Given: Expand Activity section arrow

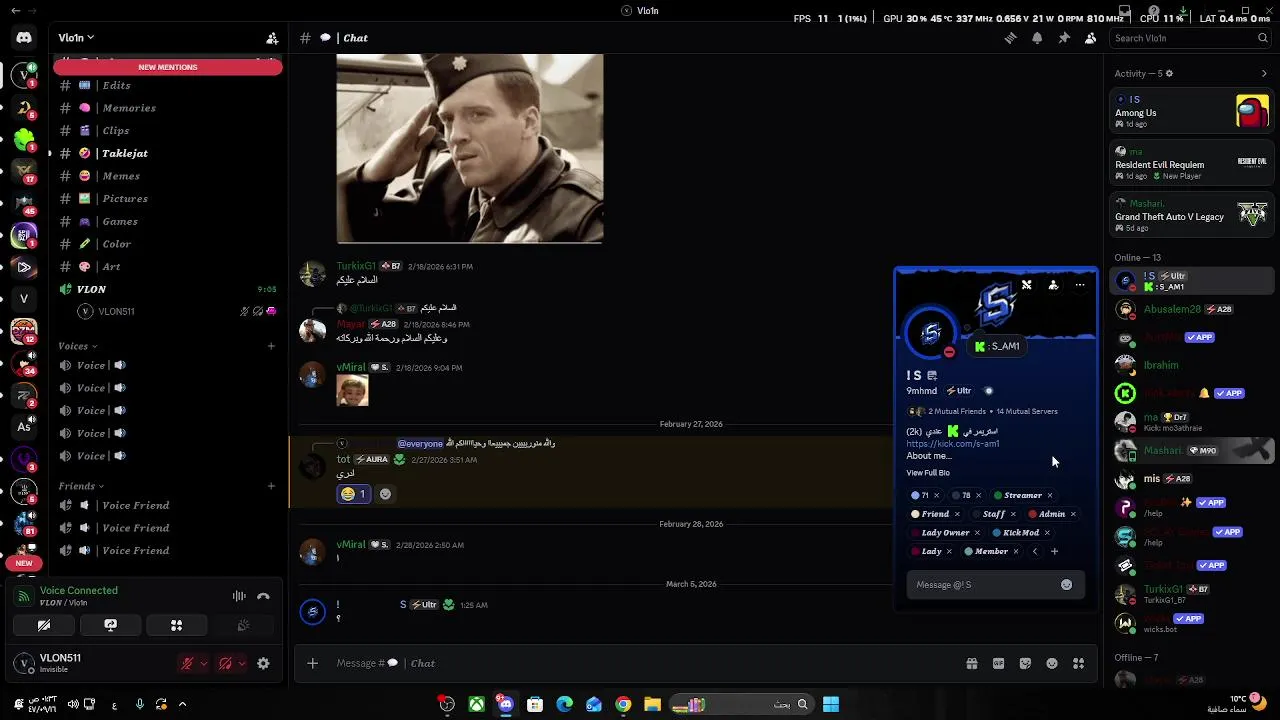Looking at the screenshot, I should [x=1264, y=73].
